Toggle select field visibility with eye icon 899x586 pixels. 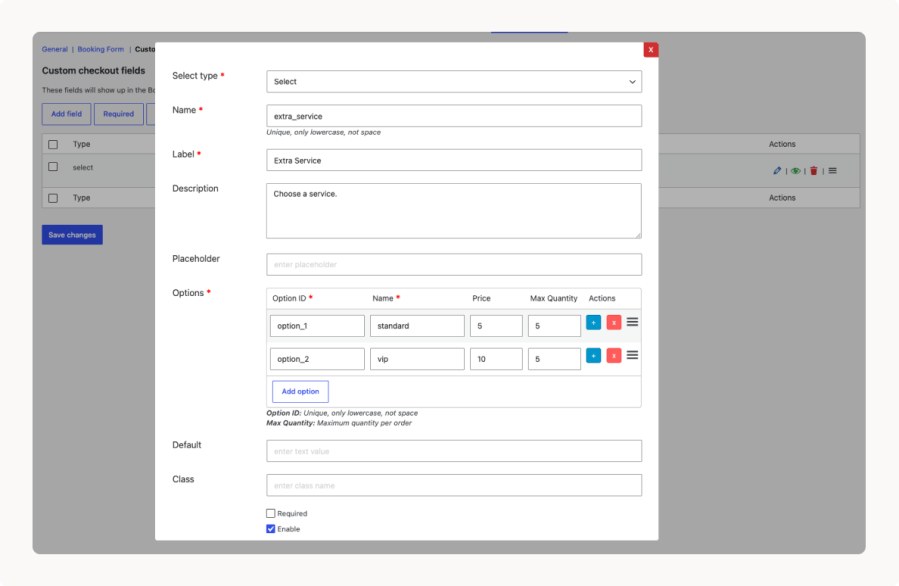(795, 171)
